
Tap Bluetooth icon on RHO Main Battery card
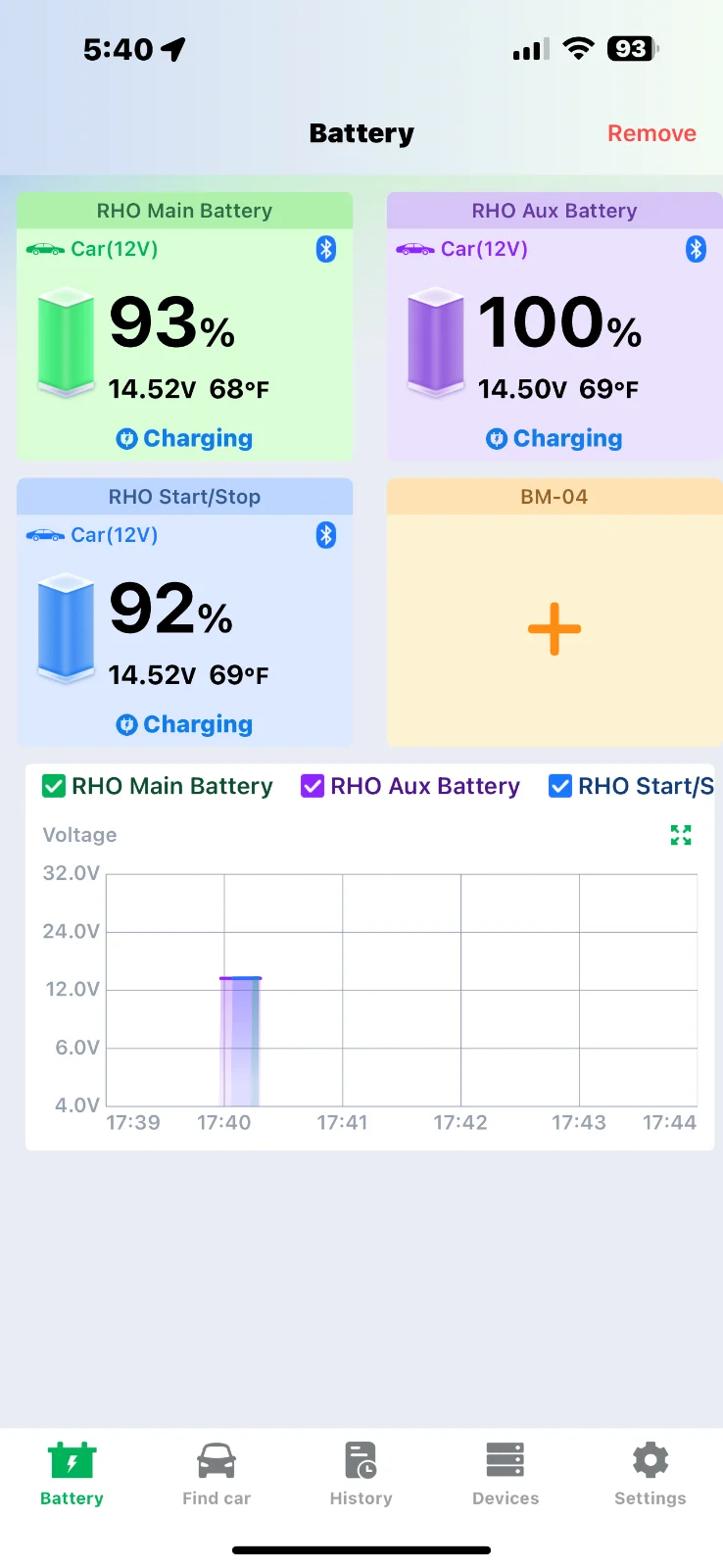(326, 249)
